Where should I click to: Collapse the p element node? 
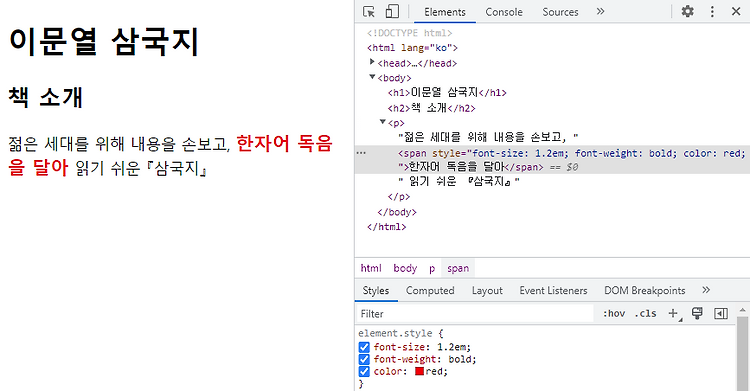[x=383, y=122]
